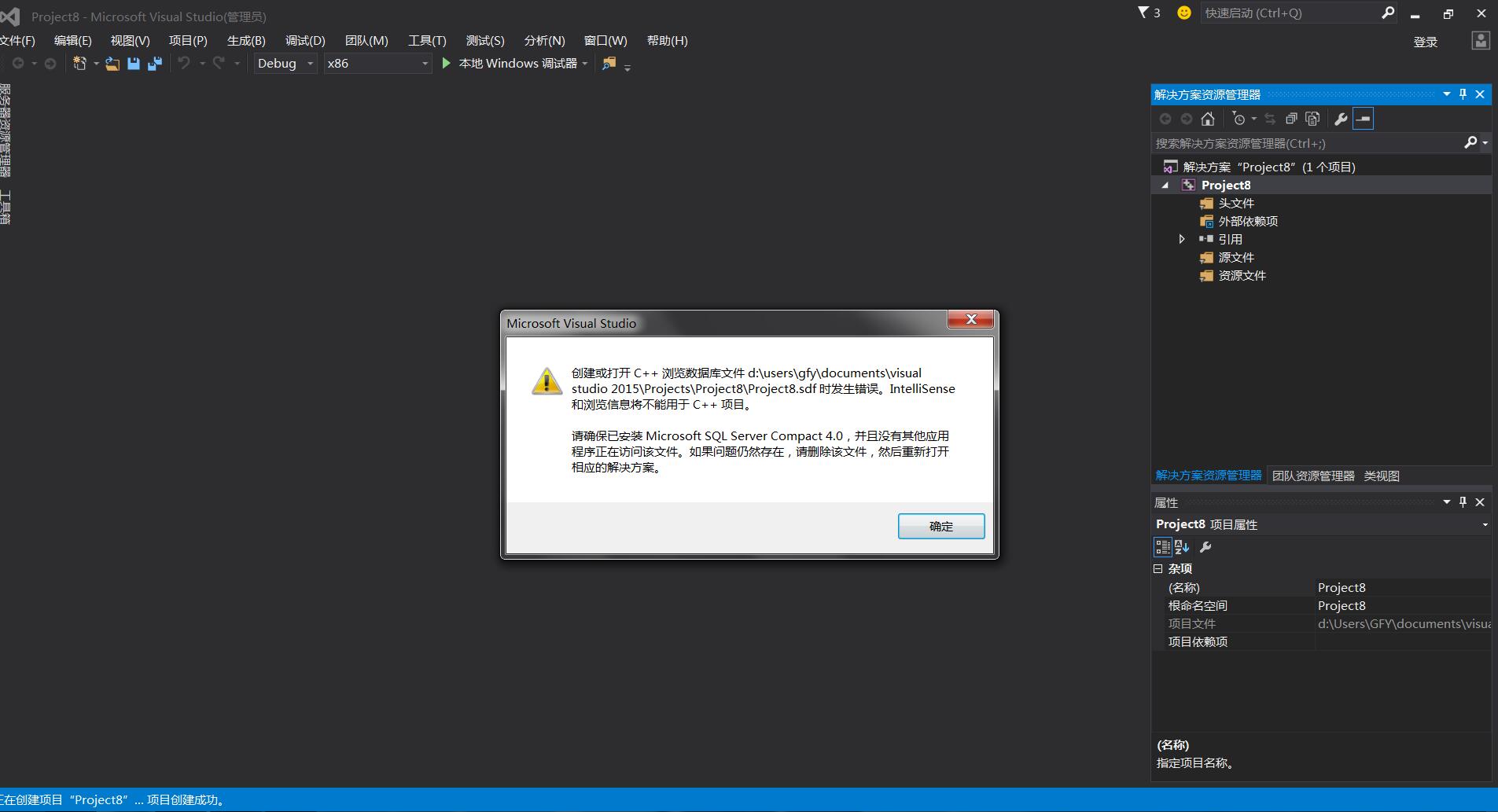The image size is (1498, 812).
Task: Open the Debug configuration dropdown
Action: tap(285, 64)
